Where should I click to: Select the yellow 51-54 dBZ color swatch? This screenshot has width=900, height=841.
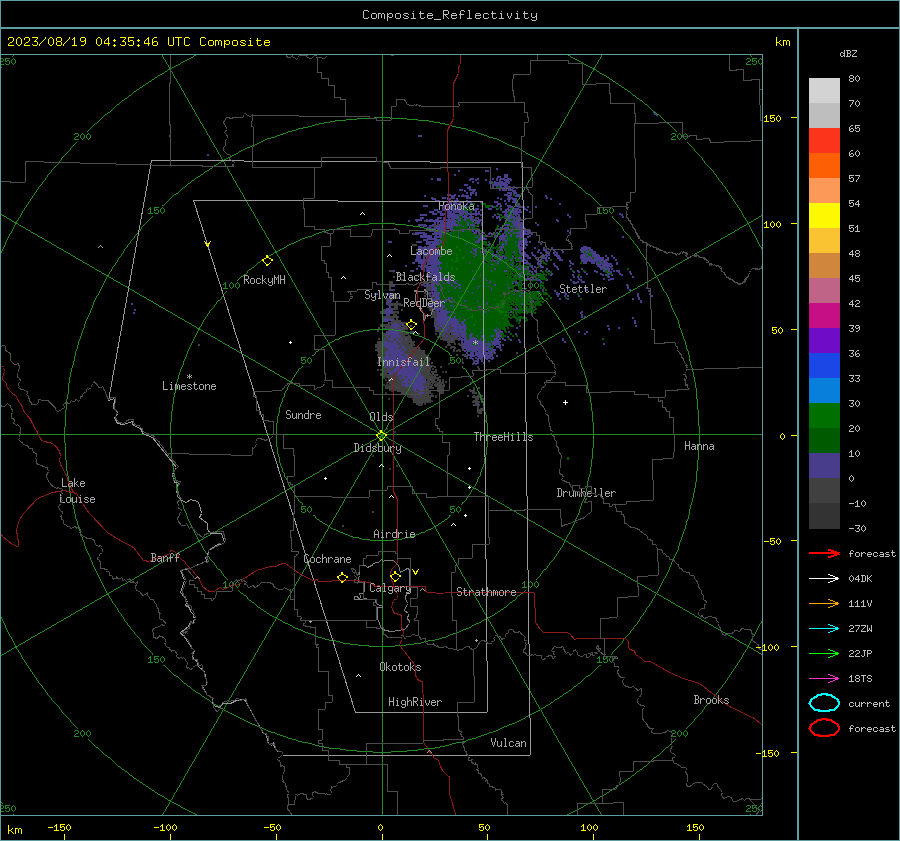coord(824,216)
